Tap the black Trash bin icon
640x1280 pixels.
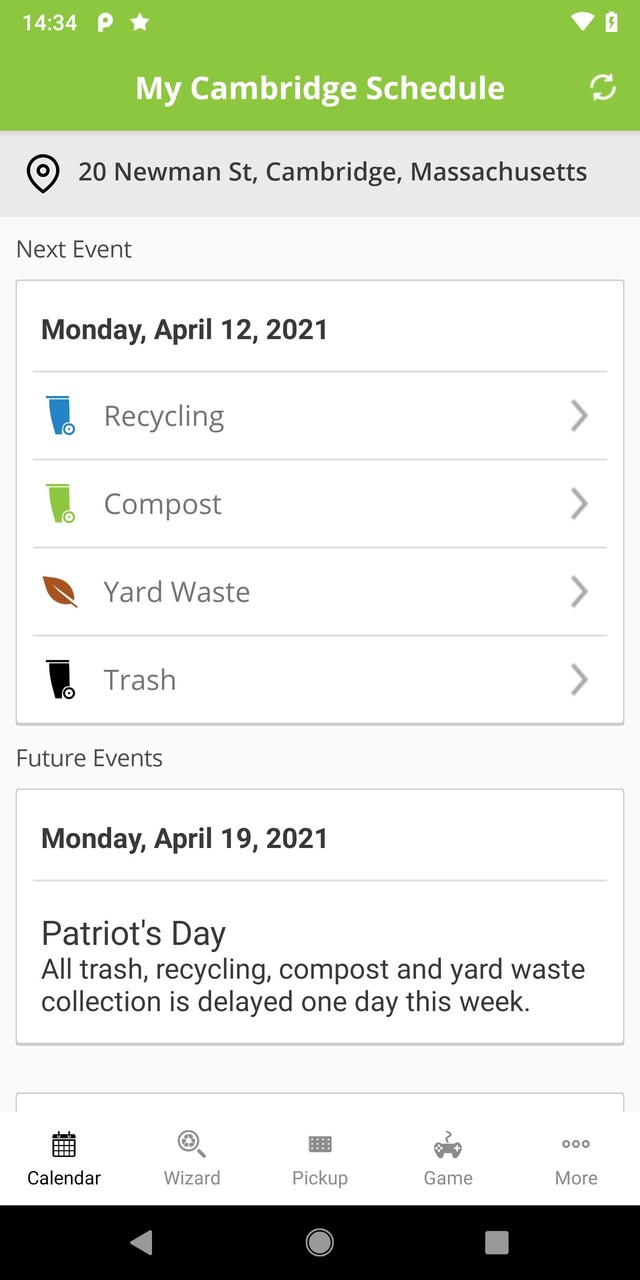click(x=61, y=679)
